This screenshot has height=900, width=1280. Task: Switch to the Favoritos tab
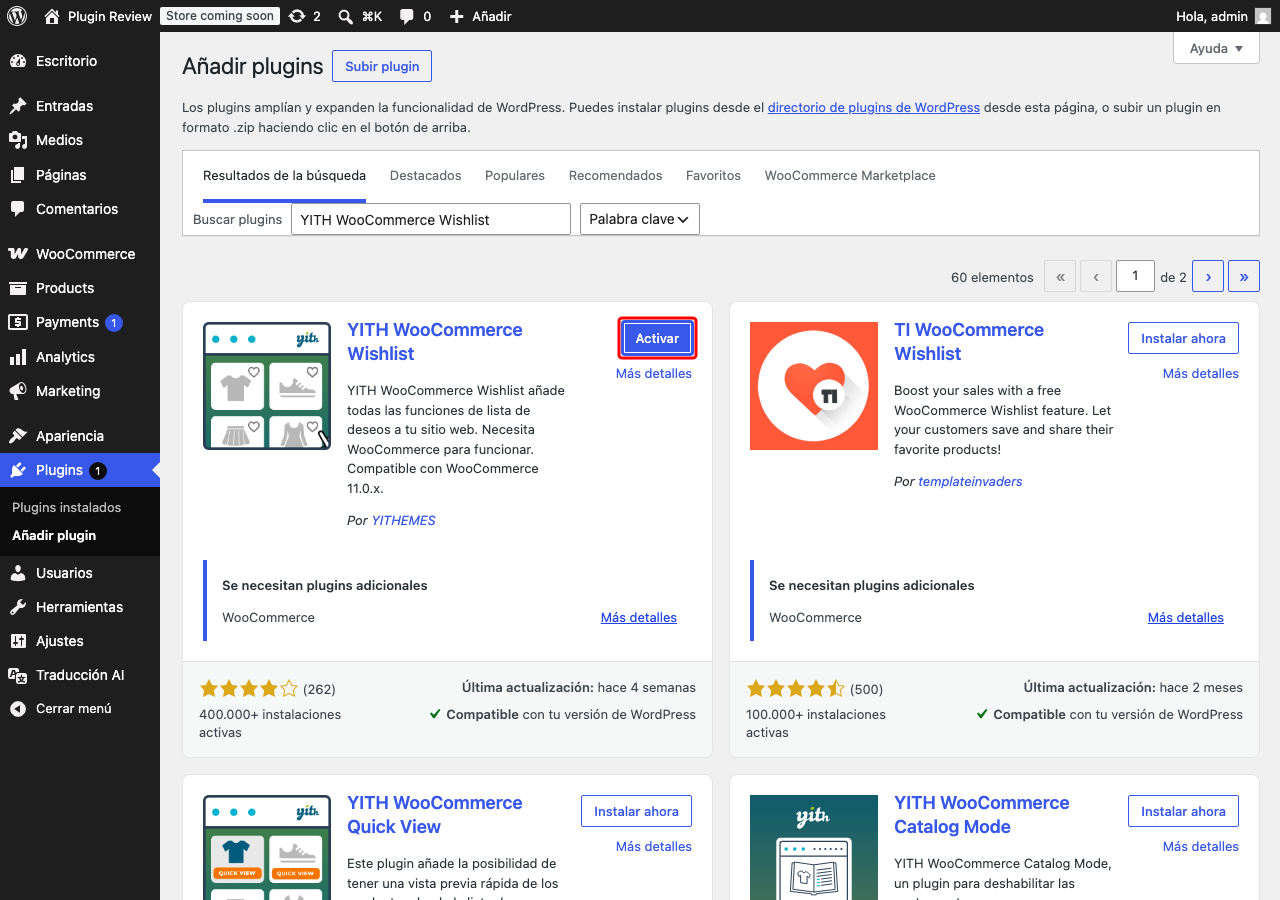point(713,175)
